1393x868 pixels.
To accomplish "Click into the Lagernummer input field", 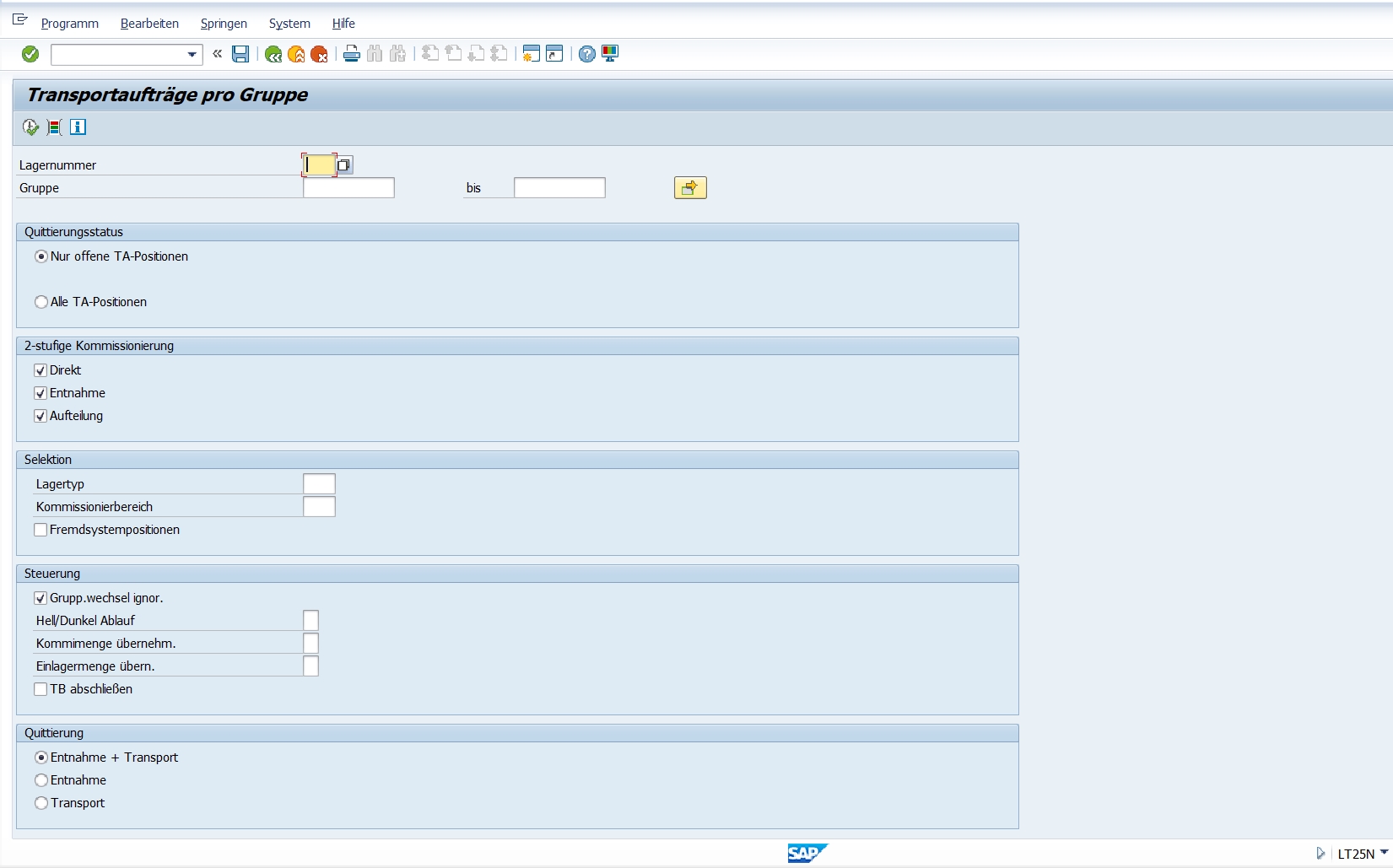I will click(319, 165).
